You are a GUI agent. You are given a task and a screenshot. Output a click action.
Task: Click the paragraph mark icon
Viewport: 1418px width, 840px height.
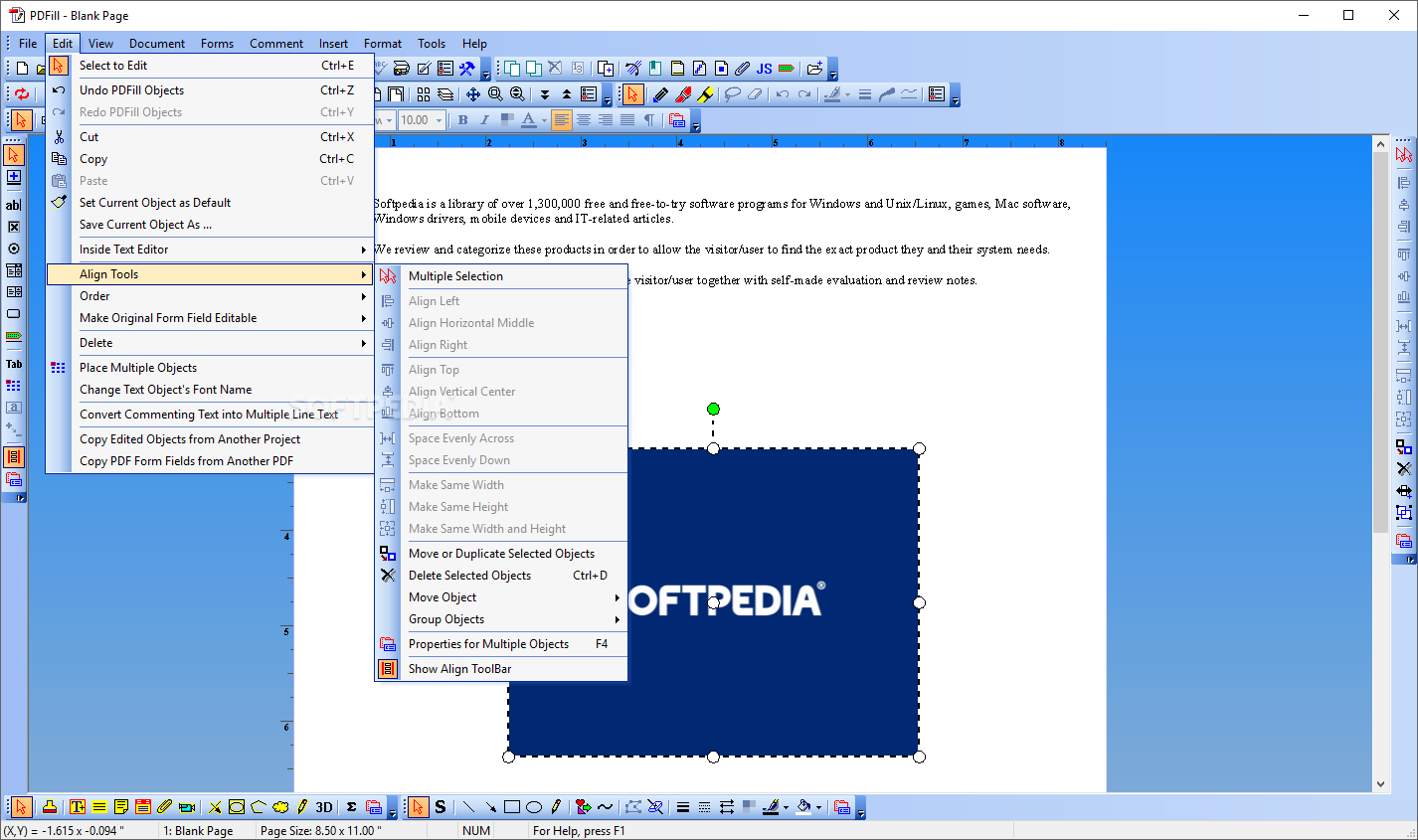click(649, 120)
